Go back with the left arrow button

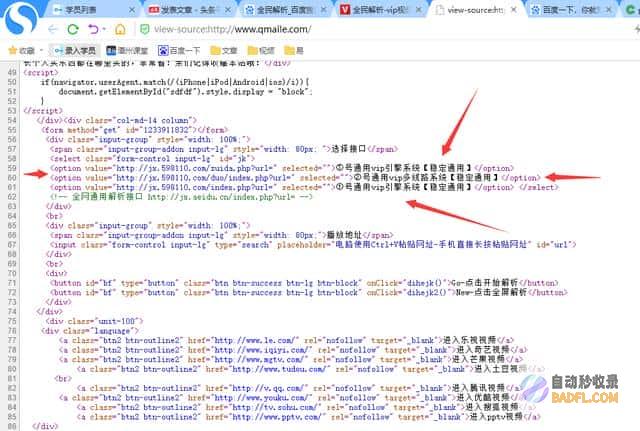tap(53, 29)
